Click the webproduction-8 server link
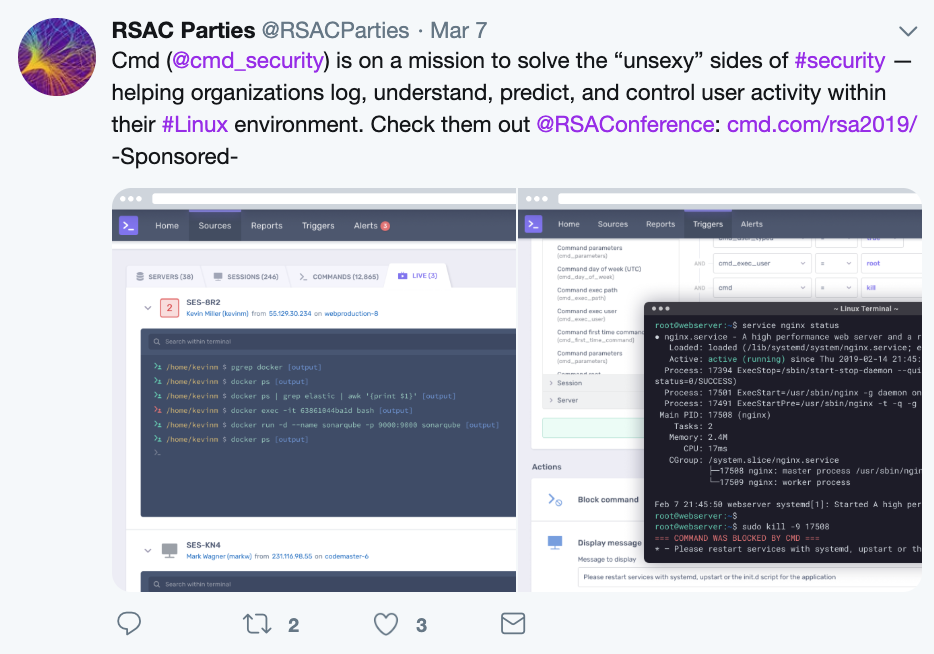Screen dimensions: 934x654 coord(351,313)
